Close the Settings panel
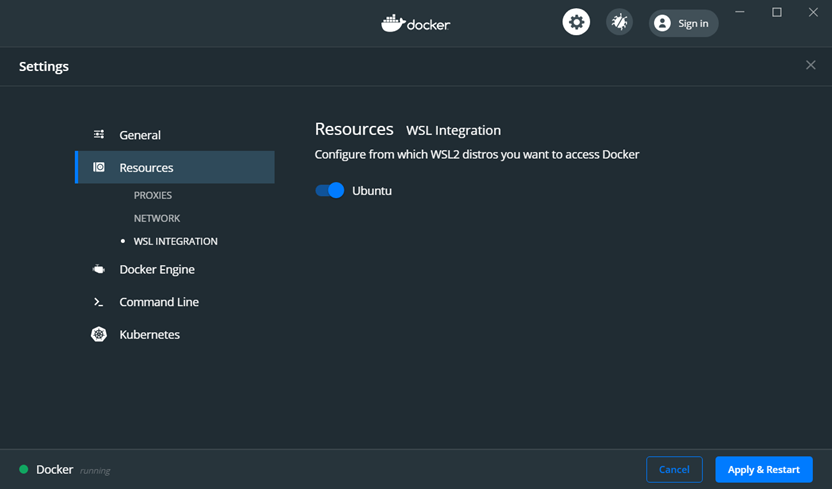This screenshot has height=489, width=832. pos(810,65)
